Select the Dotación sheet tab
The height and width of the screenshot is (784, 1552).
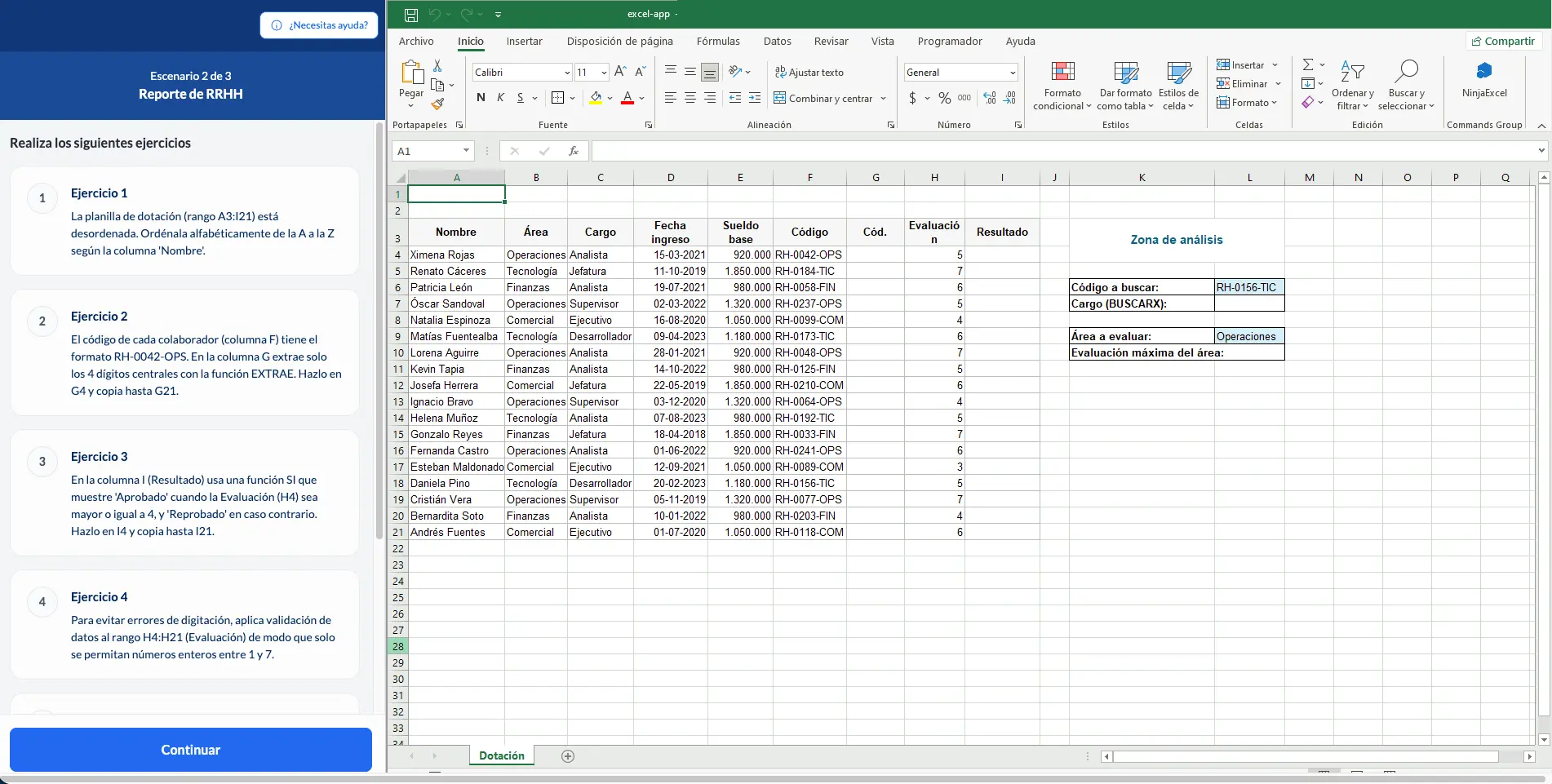click(x=501, y=756)
